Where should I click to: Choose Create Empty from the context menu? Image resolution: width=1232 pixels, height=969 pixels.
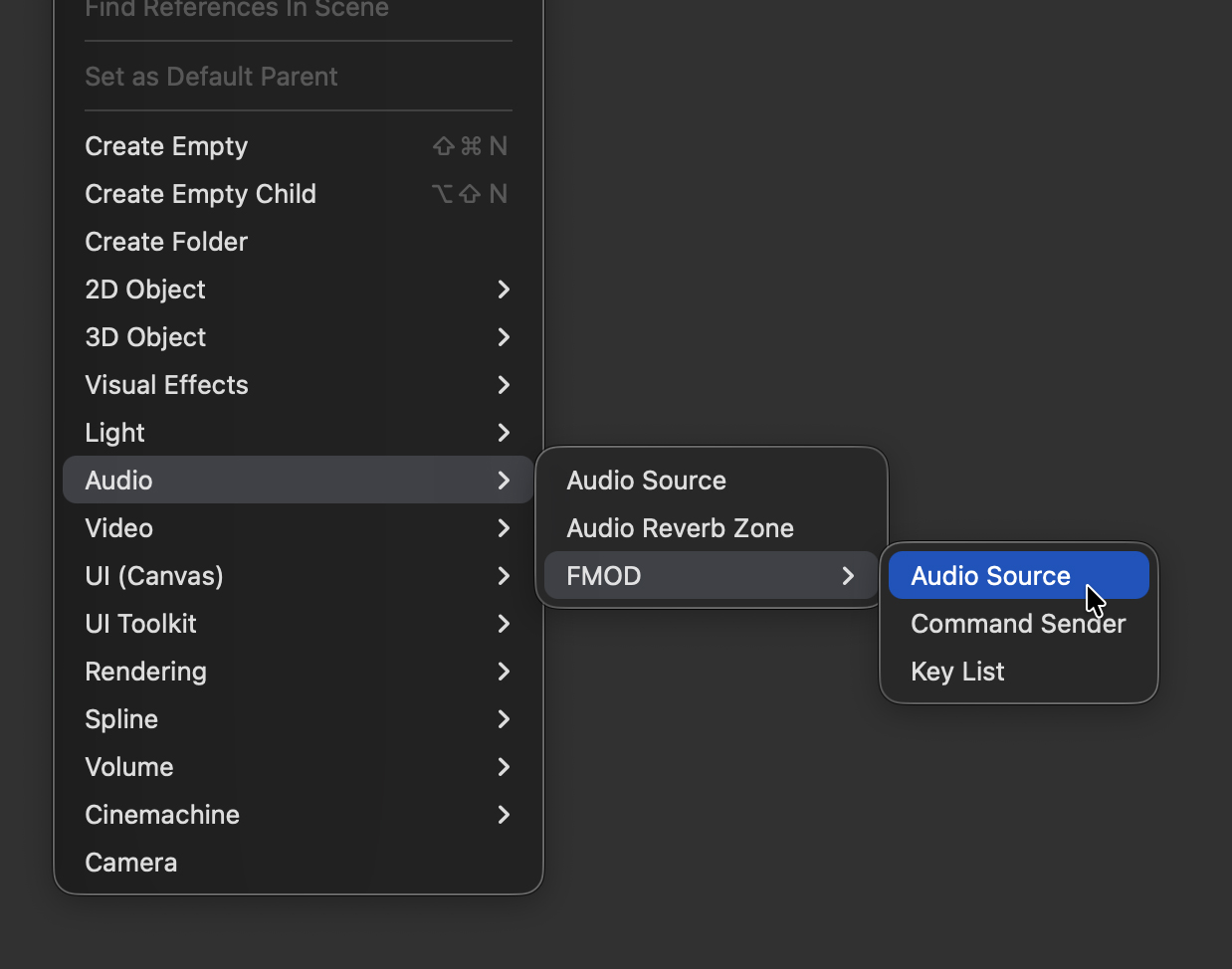[298, 146]
